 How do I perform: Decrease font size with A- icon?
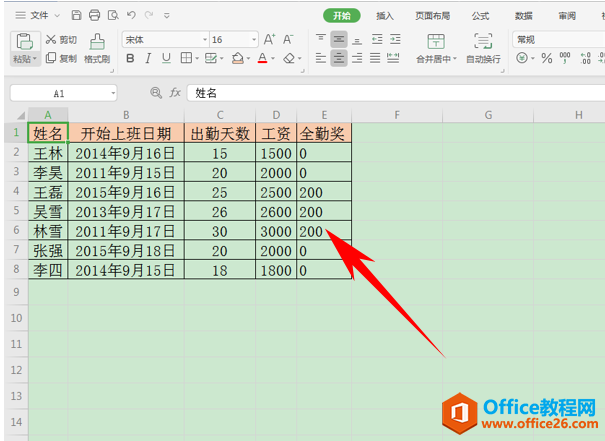288,39
